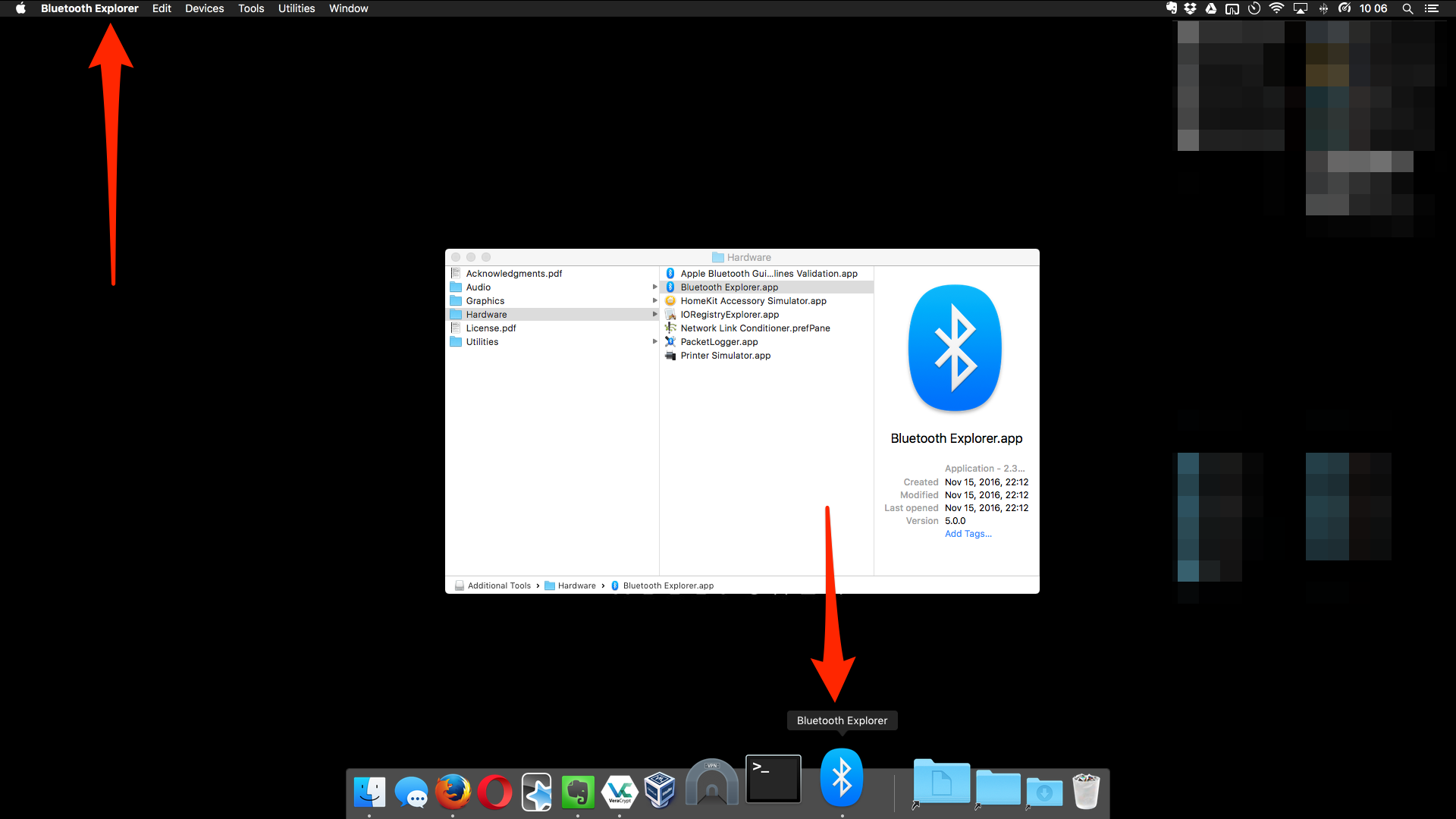Expand the Utilities folder in the file list
1456x819 pixels.
coord(655,341)
